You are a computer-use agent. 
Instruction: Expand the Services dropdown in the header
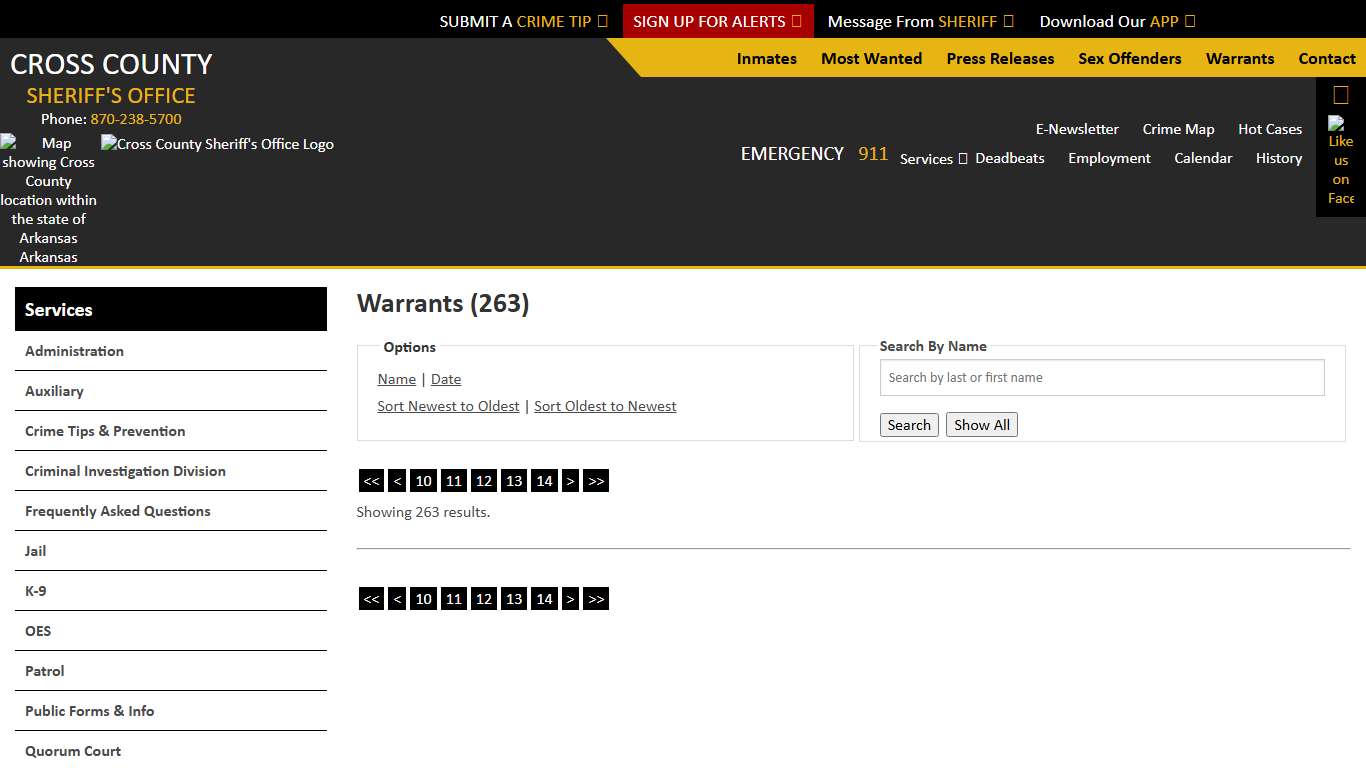(932, 158)
